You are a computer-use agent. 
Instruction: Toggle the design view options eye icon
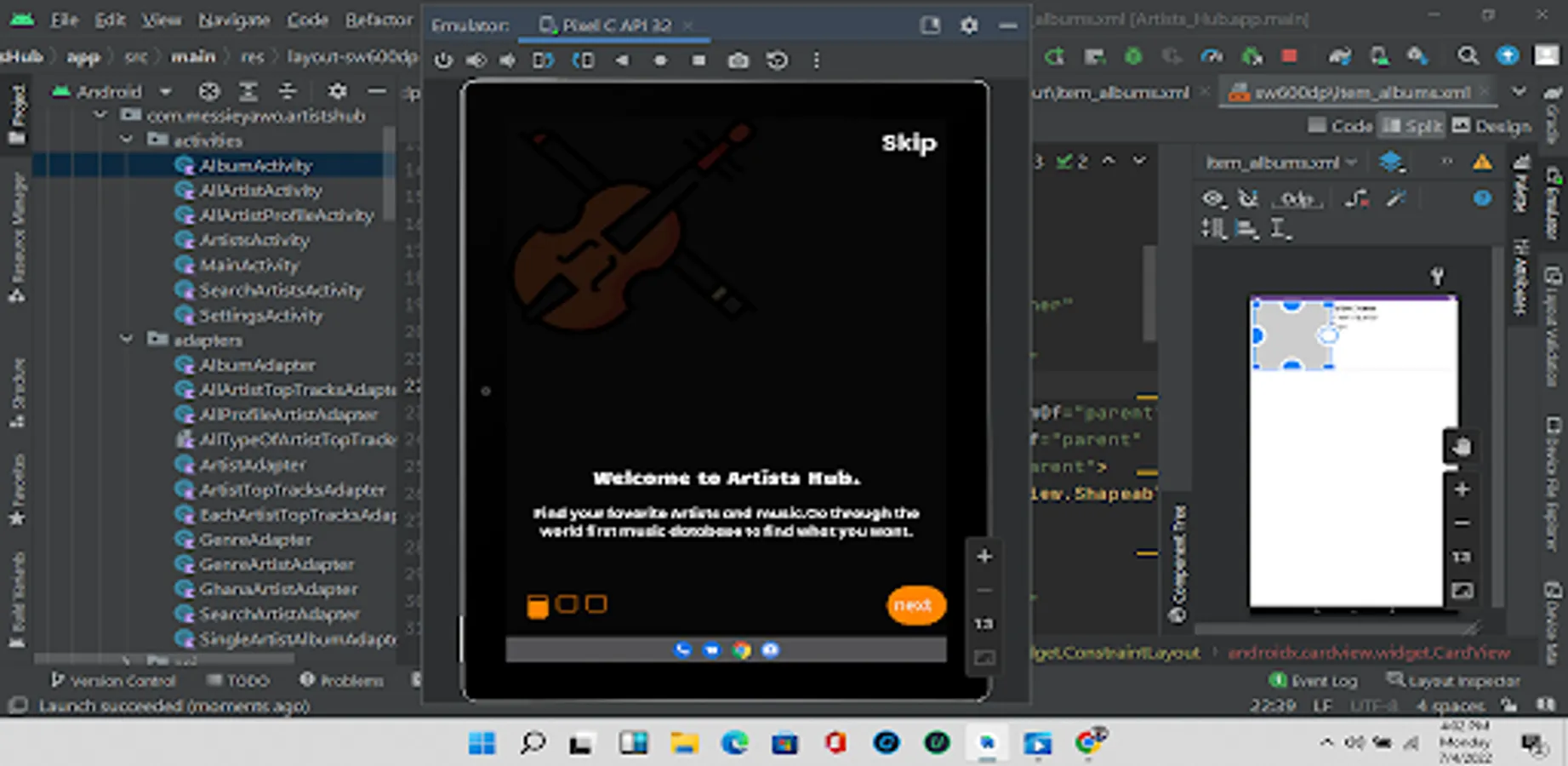1213,198
